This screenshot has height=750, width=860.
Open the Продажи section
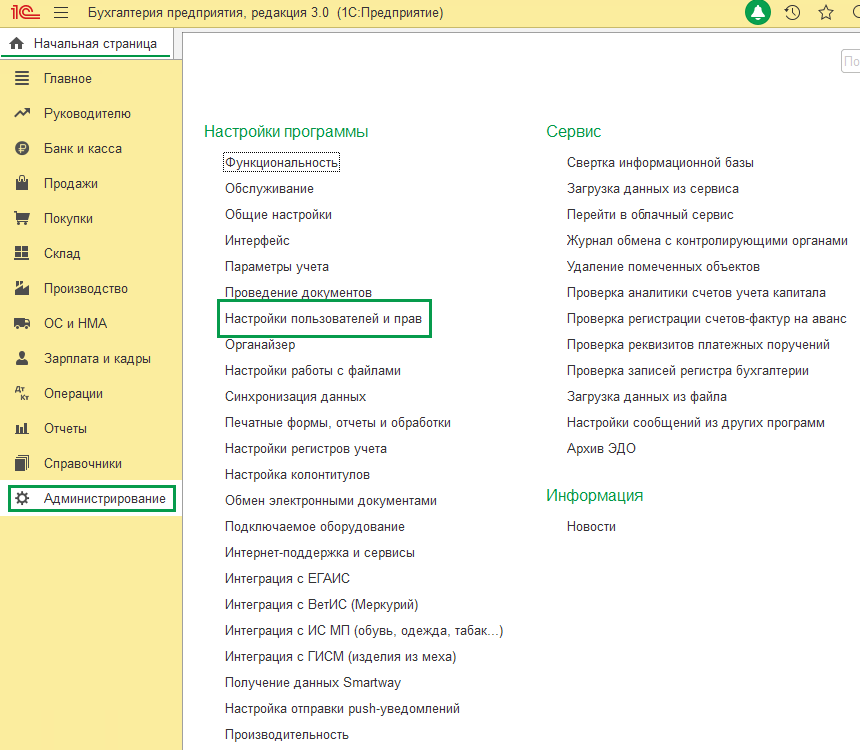[x=71, y=183]
